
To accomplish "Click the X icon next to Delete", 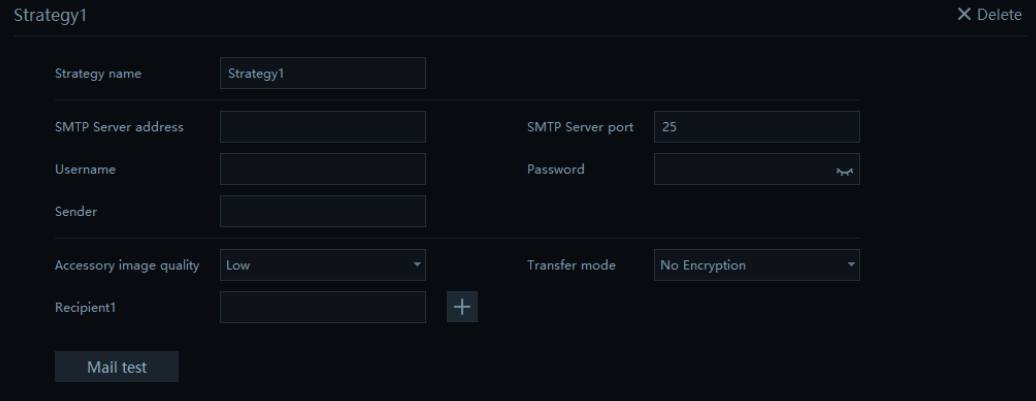I will [964, 14].
